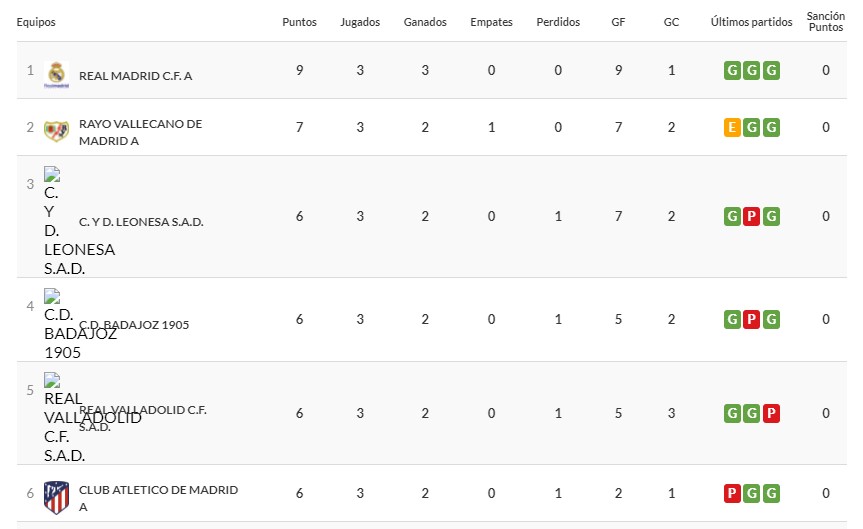This screenshot has width=863, height=529.
Task: Click the Atletico de Madrid crest
Action: pos(57,495)
